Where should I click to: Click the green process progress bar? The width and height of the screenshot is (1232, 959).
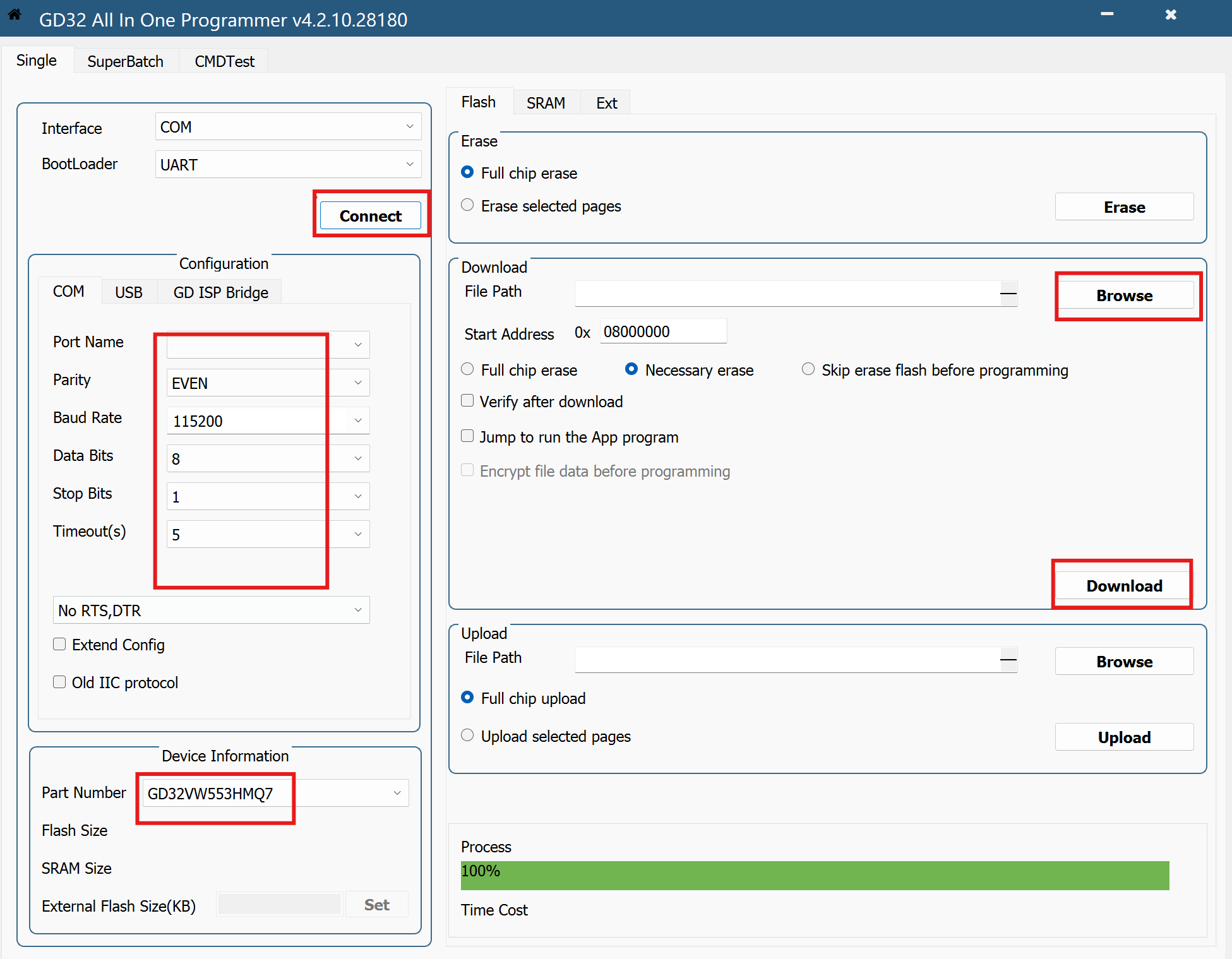[x=815, y=875]
